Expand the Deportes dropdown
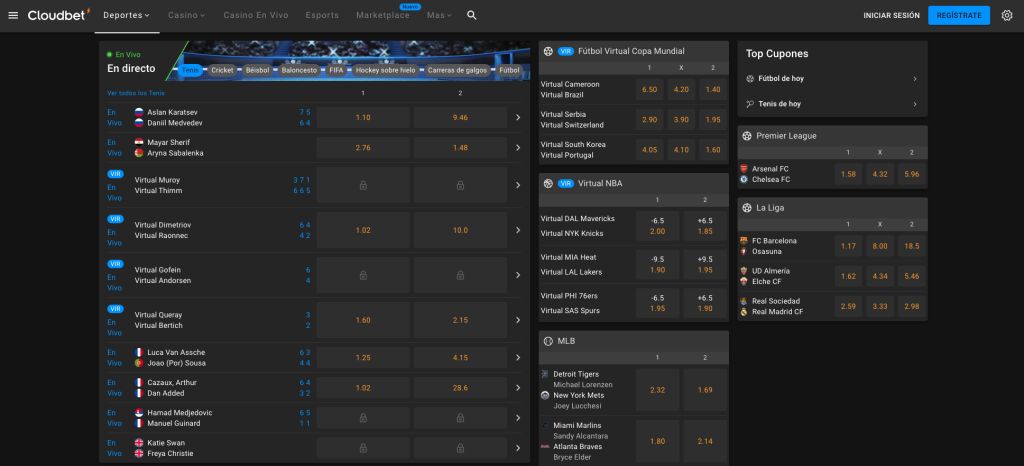The width and height of the screenshot is (1024, 466). pos(127,15)
